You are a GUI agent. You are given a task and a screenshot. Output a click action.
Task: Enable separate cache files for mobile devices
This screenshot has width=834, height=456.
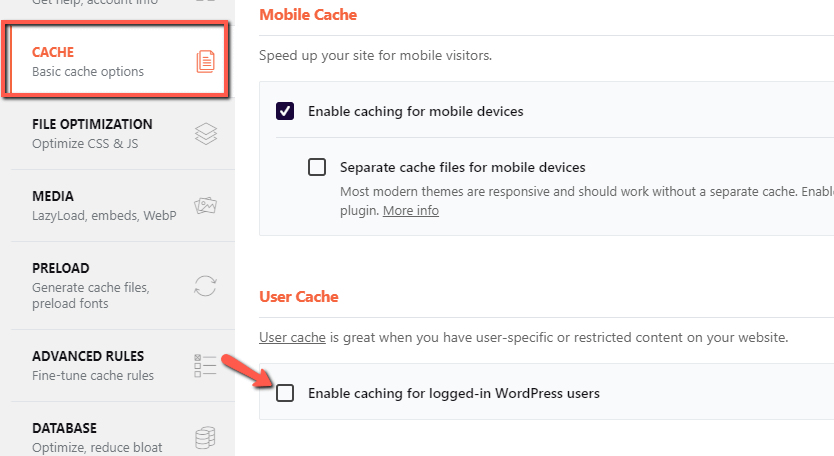coord(317,167)
